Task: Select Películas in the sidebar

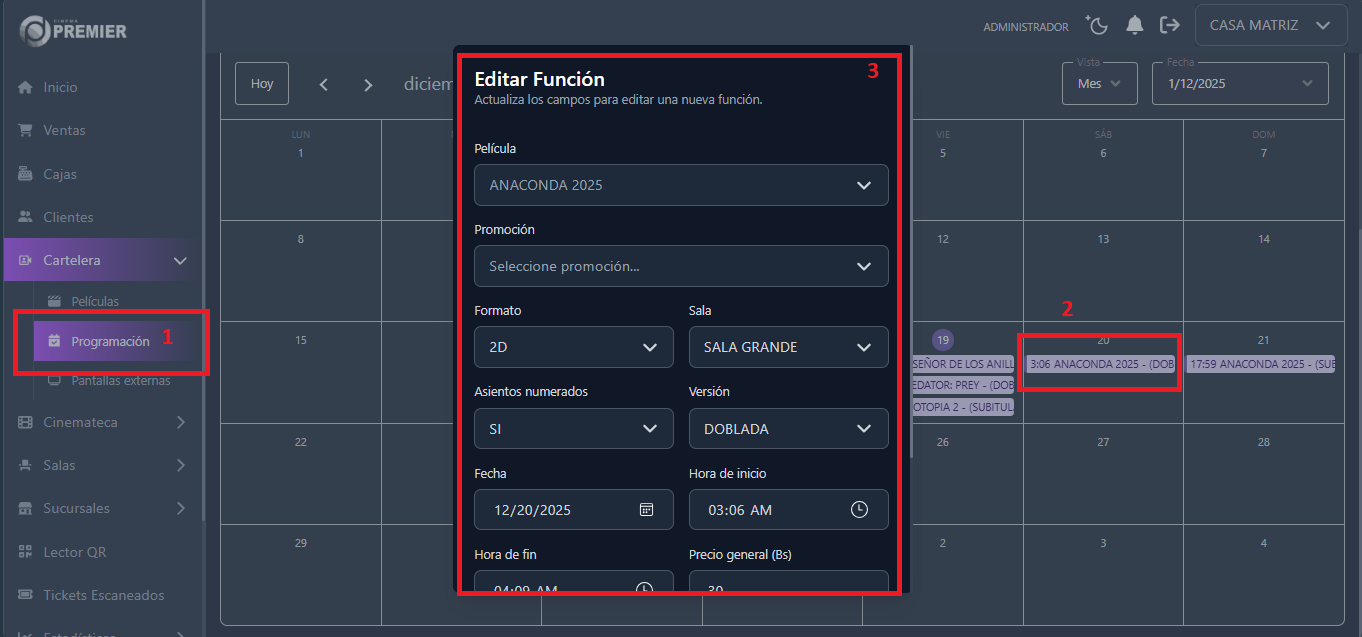Action: 95,301
